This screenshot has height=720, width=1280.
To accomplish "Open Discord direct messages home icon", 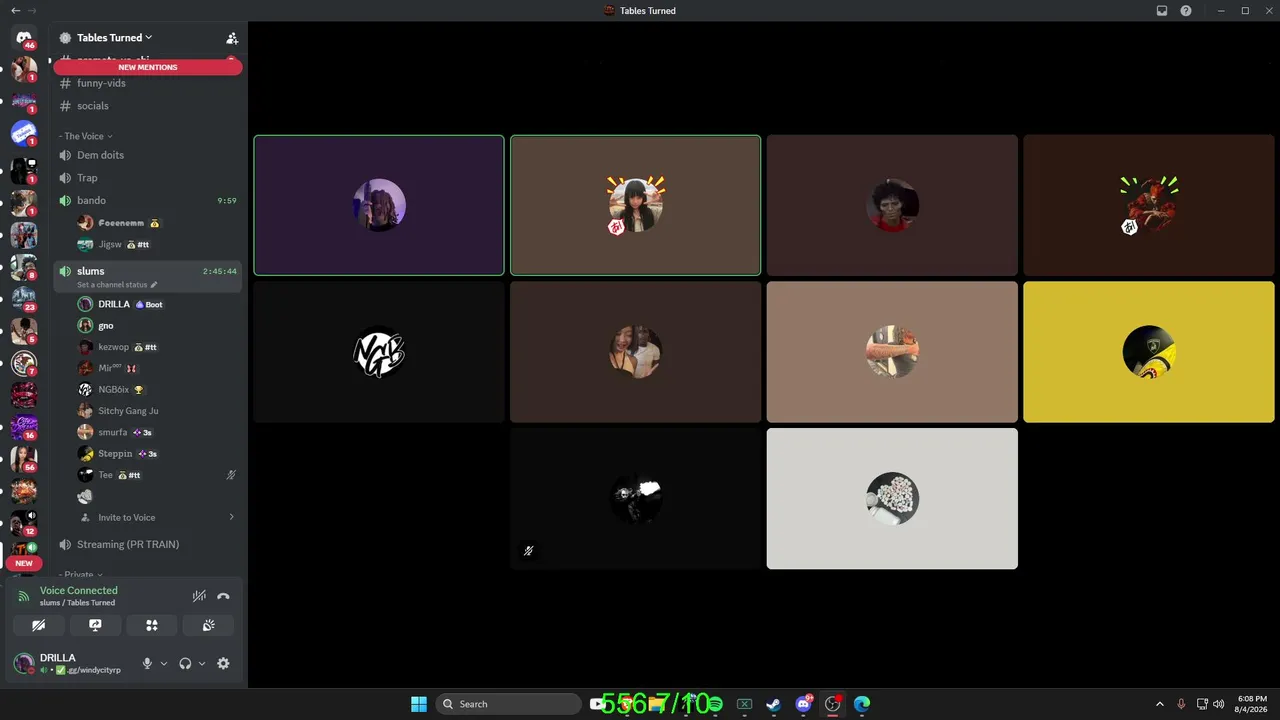I will click(24, 38).
